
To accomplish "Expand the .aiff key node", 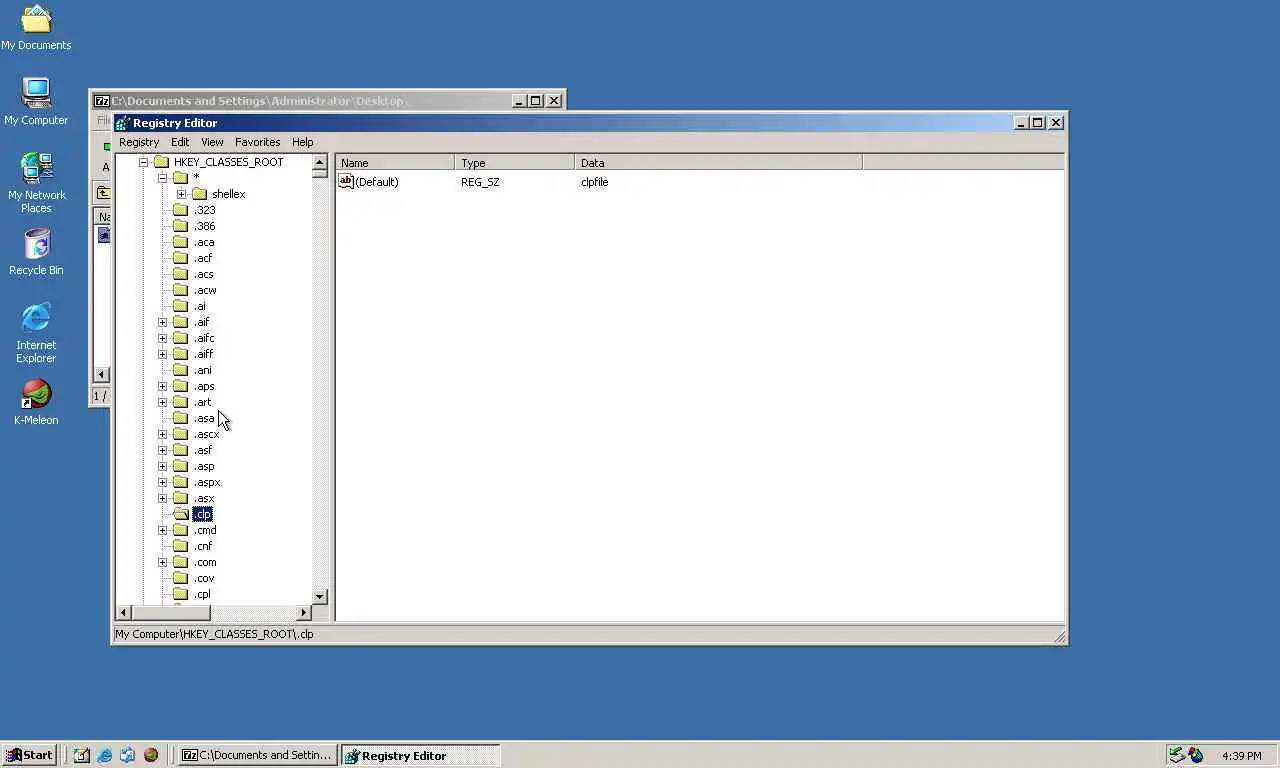I will coord(163,354).
